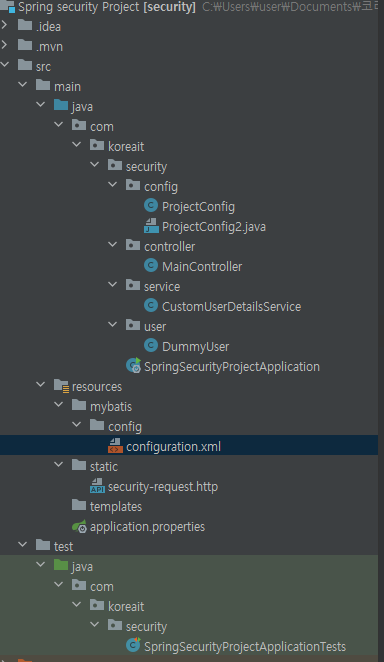Collapse the user package chevron
The width and height of the screenshot is (384, 662).
113,325
